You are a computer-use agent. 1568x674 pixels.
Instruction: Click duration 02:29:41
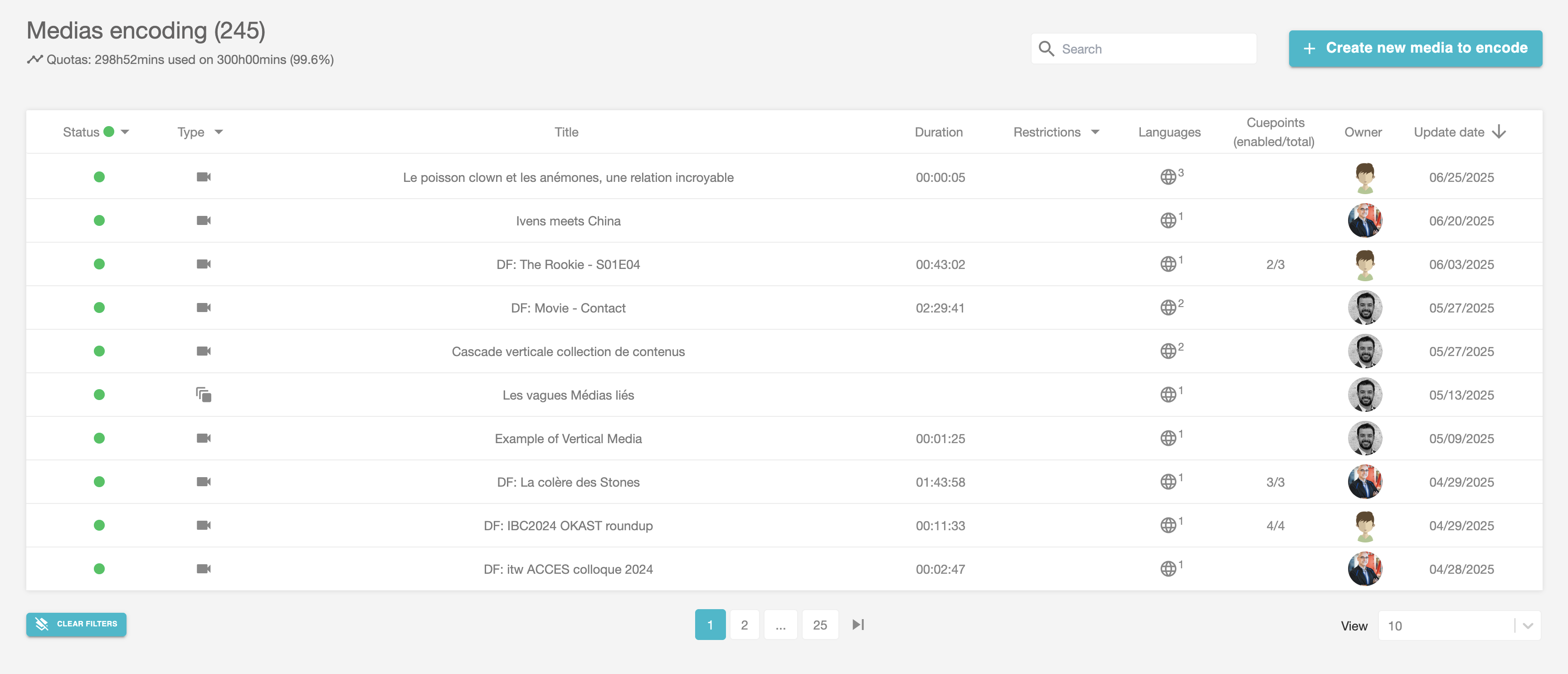(x=940, y=308)
